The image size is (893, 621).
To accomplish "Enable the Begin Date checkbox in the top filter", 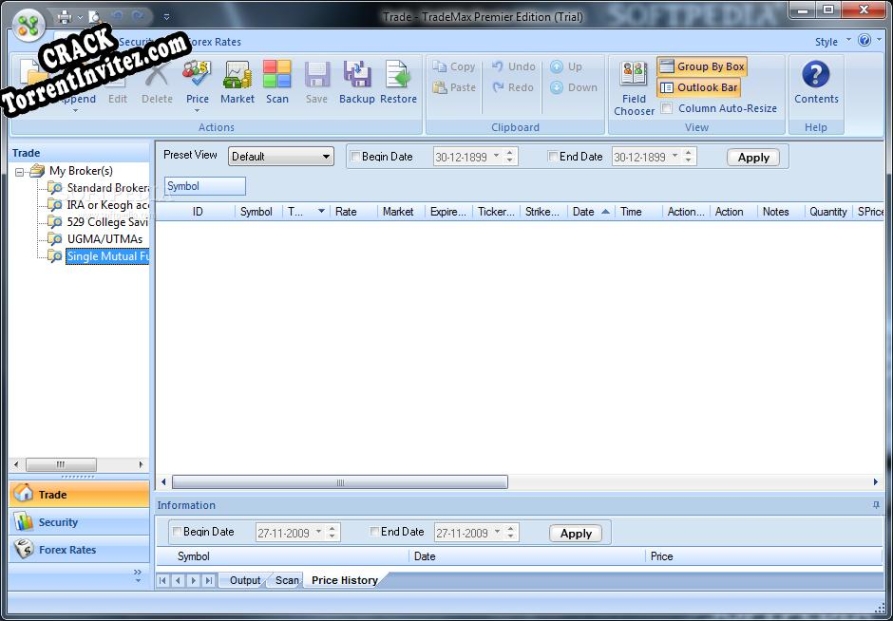I will click(355, 157).
